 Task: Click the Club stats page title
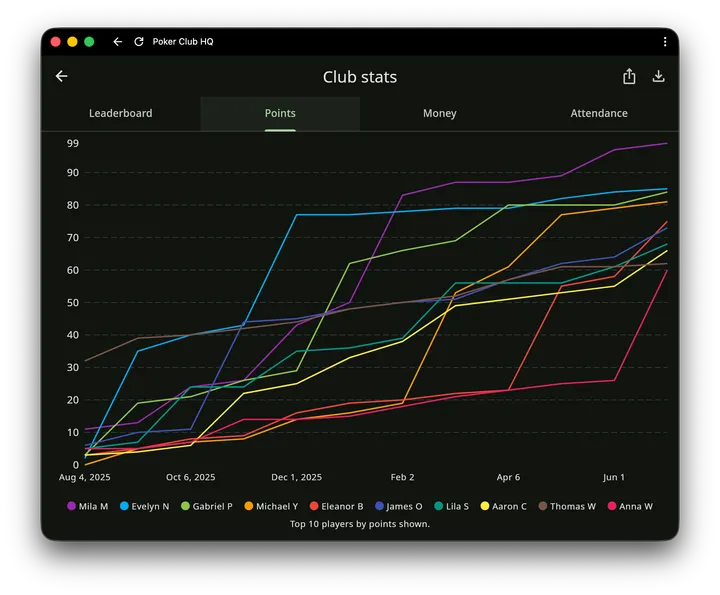[x=360, y=77]
